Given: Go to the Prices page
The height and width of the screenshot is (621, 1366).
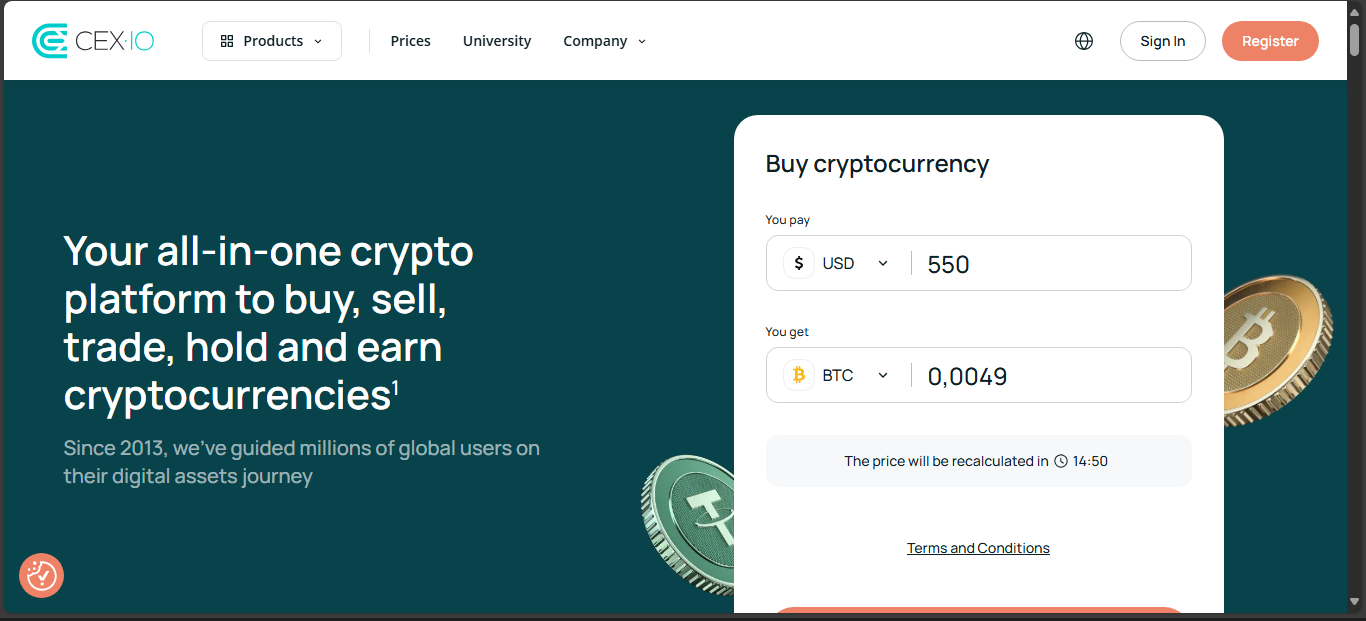Looking at the screenshot, I should [410, 41].
